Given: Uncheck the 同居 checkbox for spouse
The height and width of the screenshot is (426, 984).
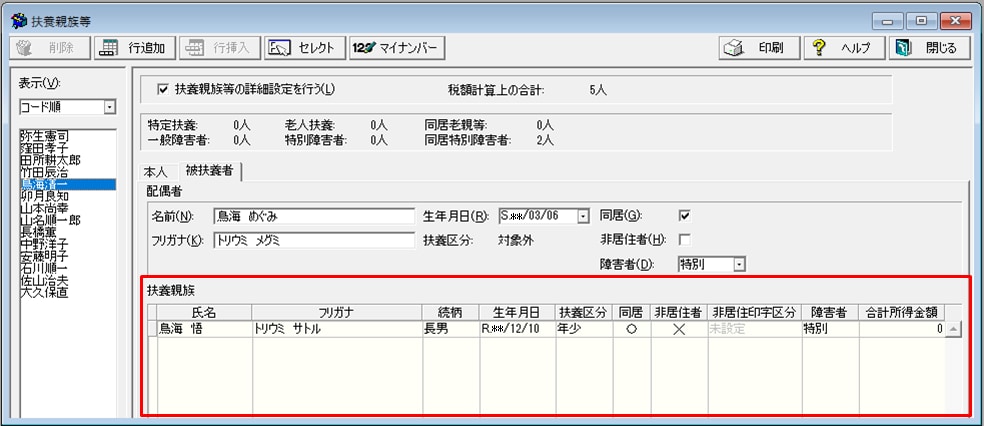Looking at the screenshot, I should [685, 215].
